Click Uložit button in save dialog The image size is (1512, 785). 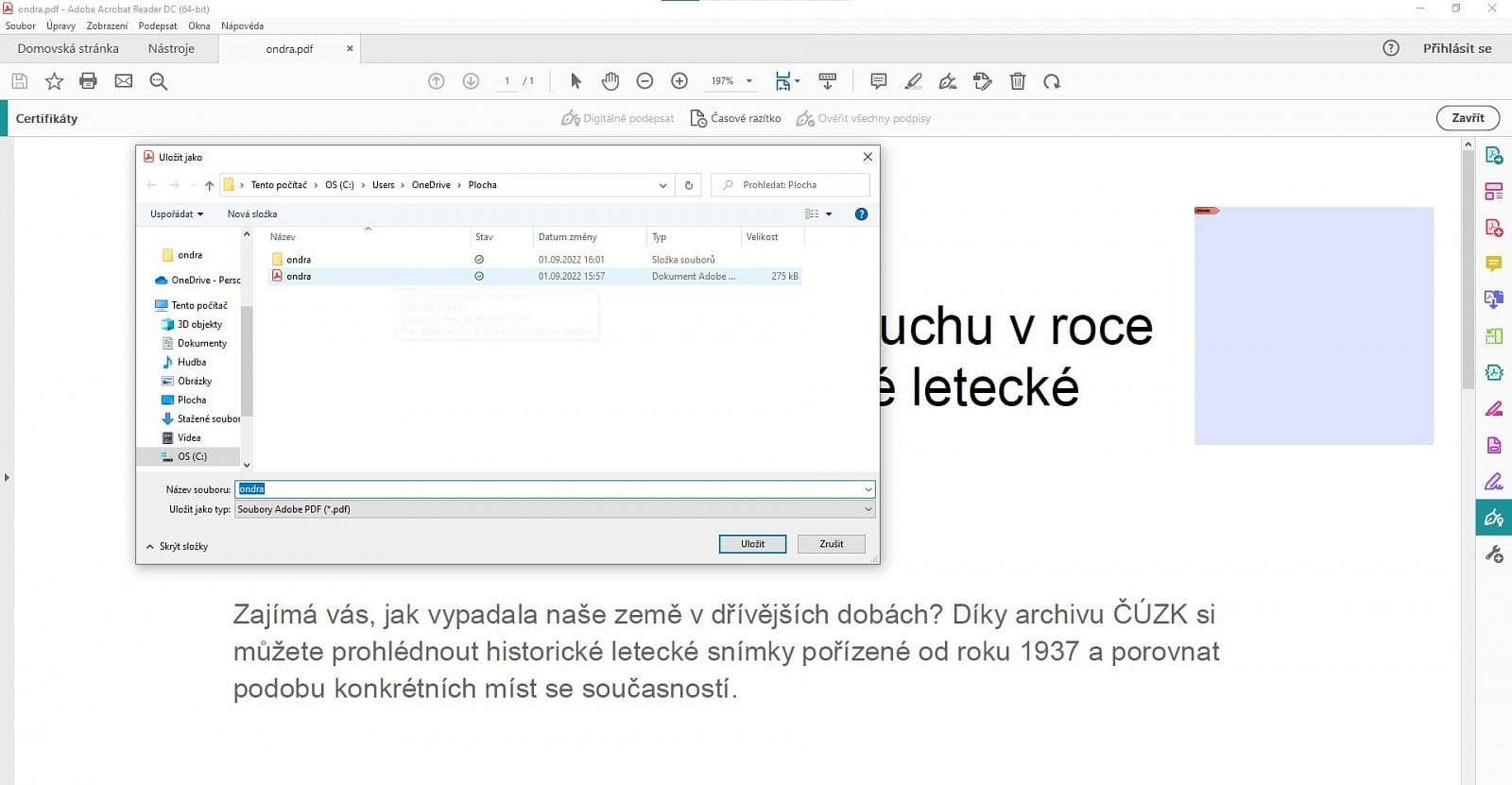[752, 544]
